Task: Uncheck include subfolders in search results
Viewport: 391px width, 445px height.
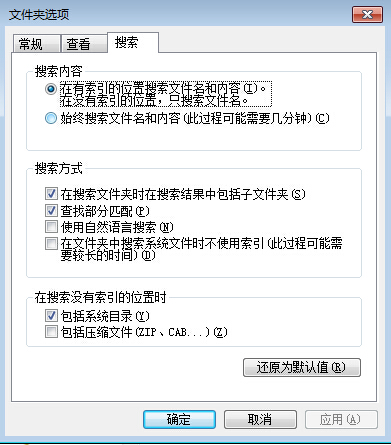Action: 51,194
